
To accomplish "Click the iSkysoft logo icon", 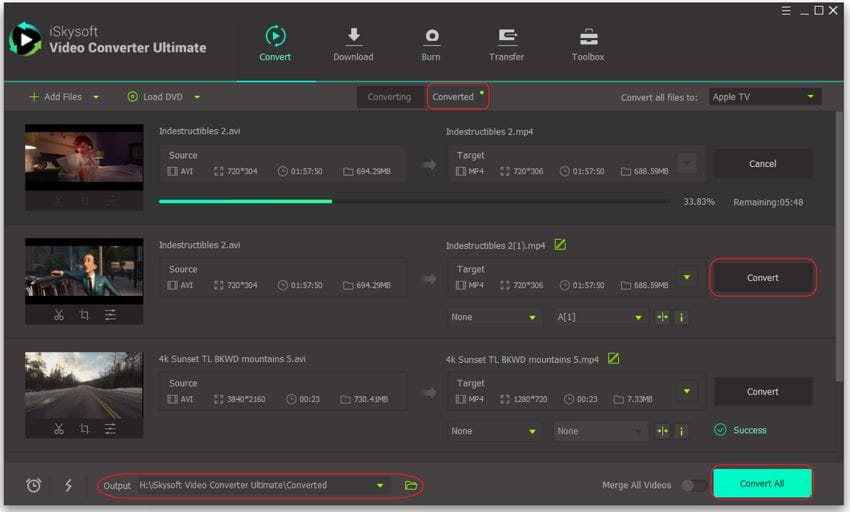I will click(25, 39).
